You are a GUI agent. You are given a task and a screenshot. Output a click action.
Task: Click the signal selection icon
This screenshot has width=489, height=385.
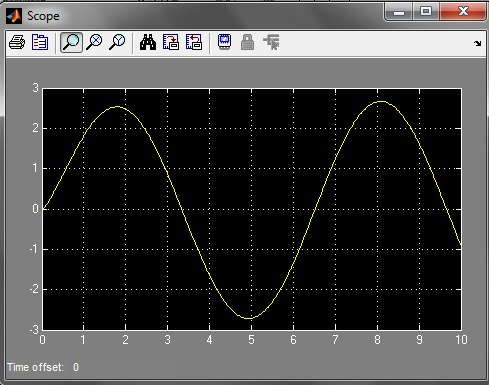pyautogui.click(x=271, y=42)
